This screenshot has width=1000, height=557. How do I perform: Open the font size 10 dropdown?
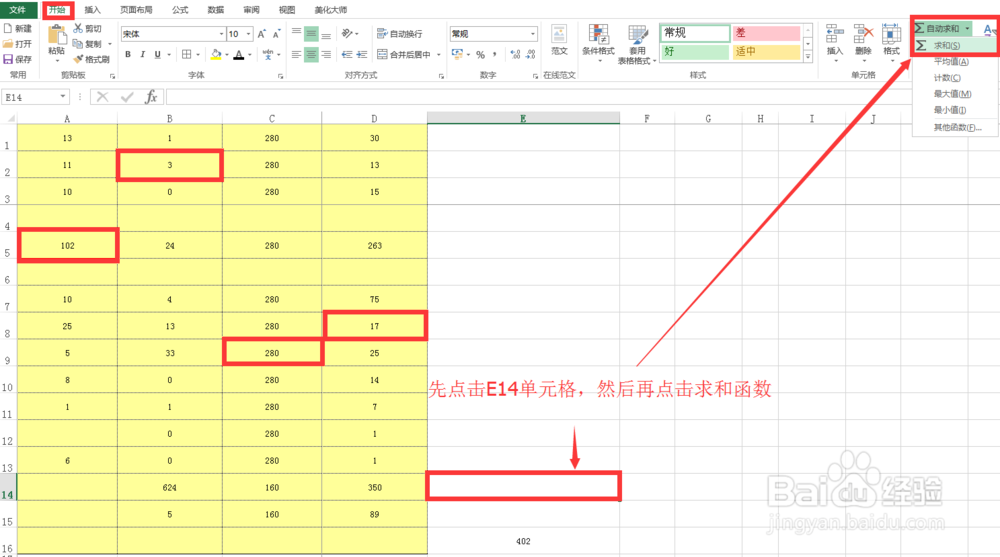pos(248,34)
